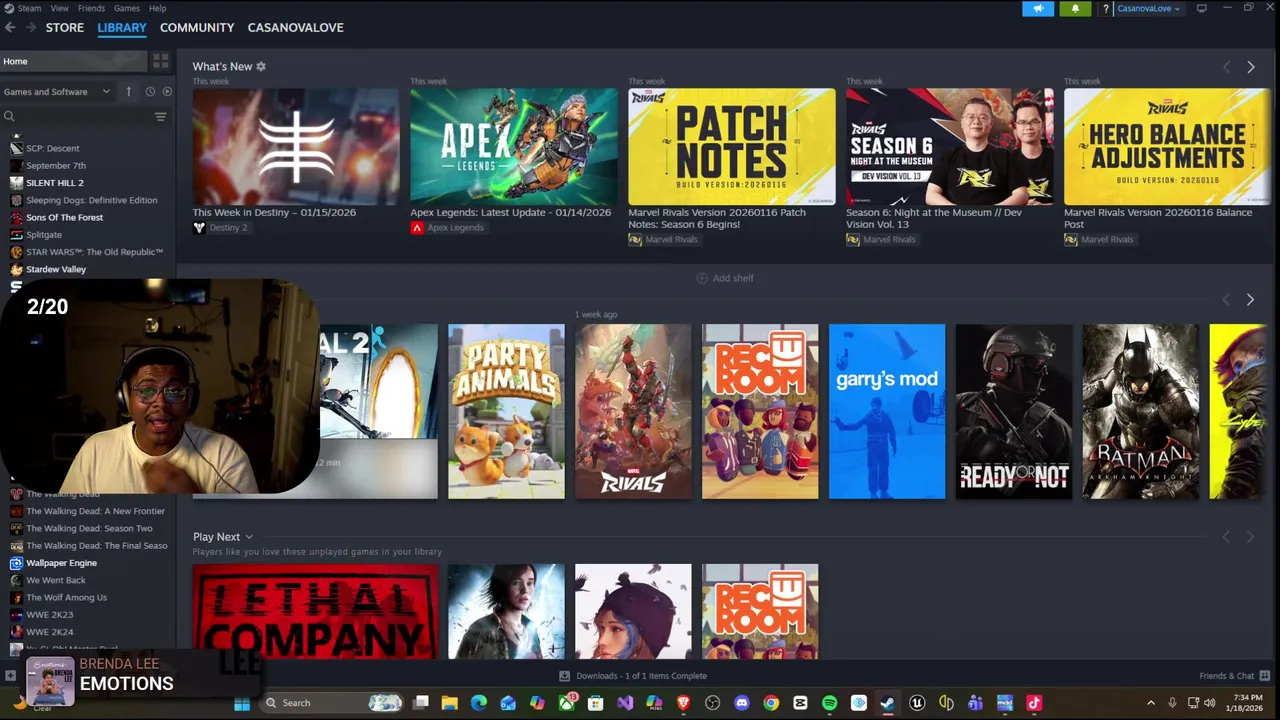1280x720 pixels.
Task: Open Steam help question mark
Action: [1106, 9]
